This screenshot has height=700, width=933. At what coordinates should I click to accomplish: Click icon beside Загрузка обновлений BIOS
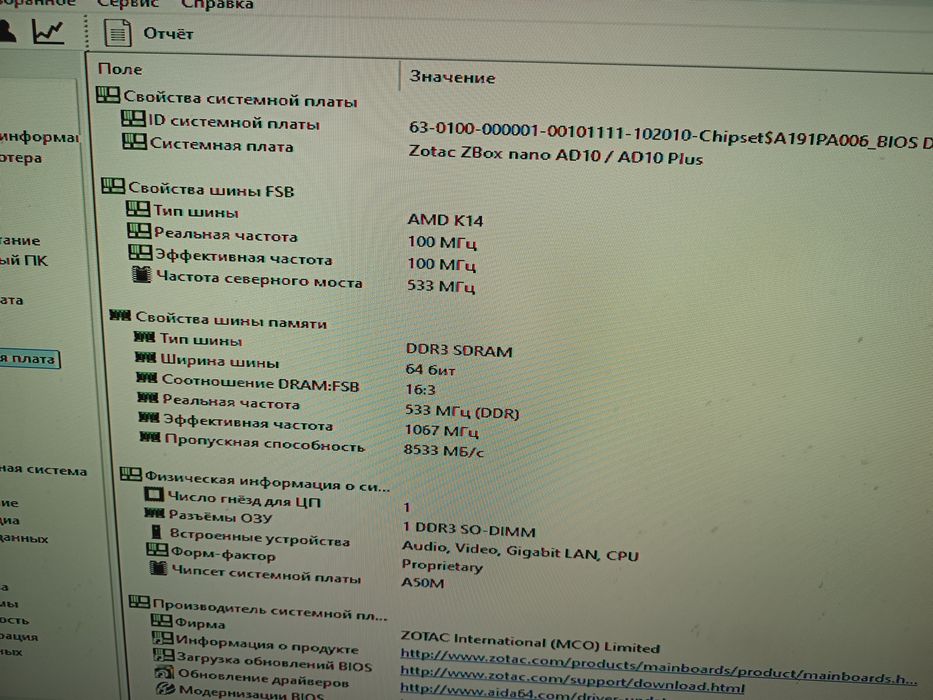click(164, 655)
